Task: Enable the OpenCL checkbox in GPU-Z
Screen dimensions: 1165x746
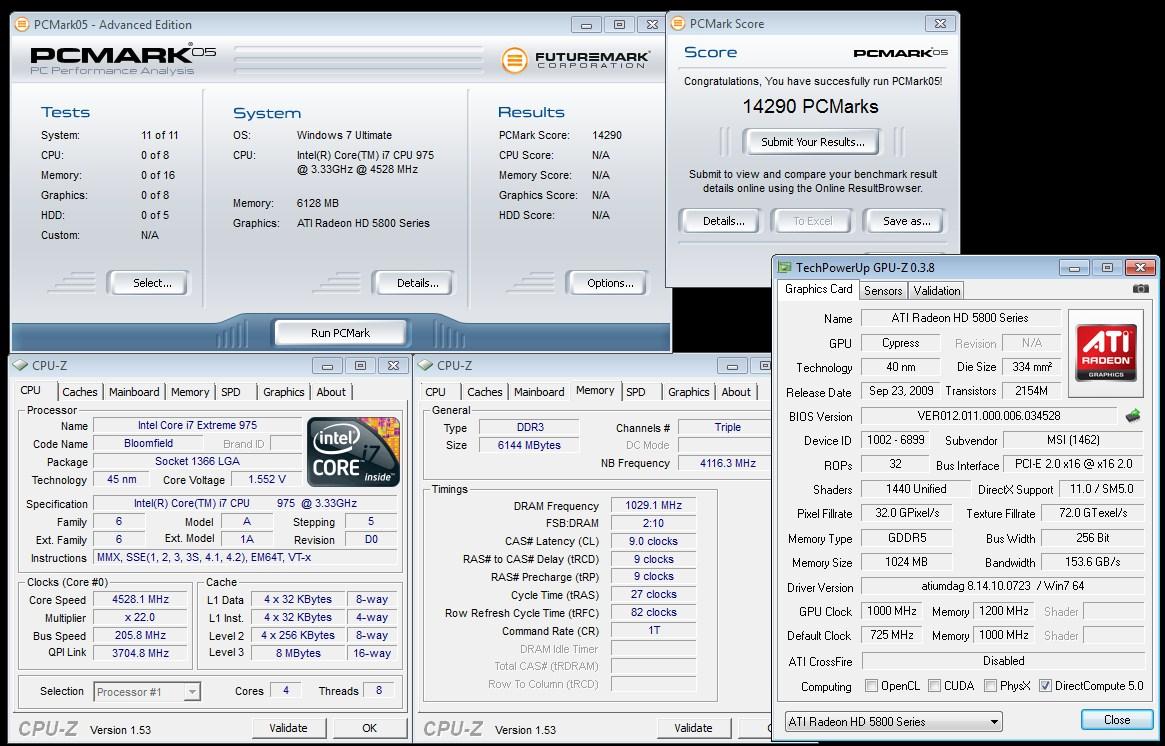Action: pyautogui.click(x=872, y=686)
